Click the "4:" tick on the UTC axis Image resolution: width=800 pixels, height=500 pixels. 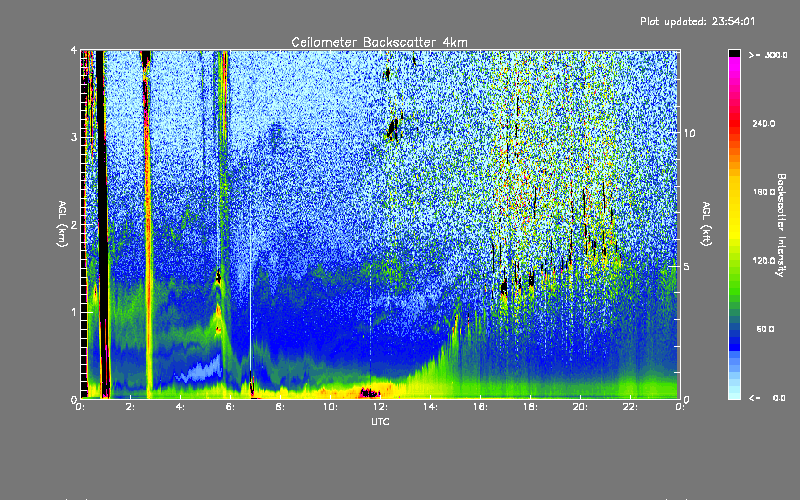click(181, 407)
